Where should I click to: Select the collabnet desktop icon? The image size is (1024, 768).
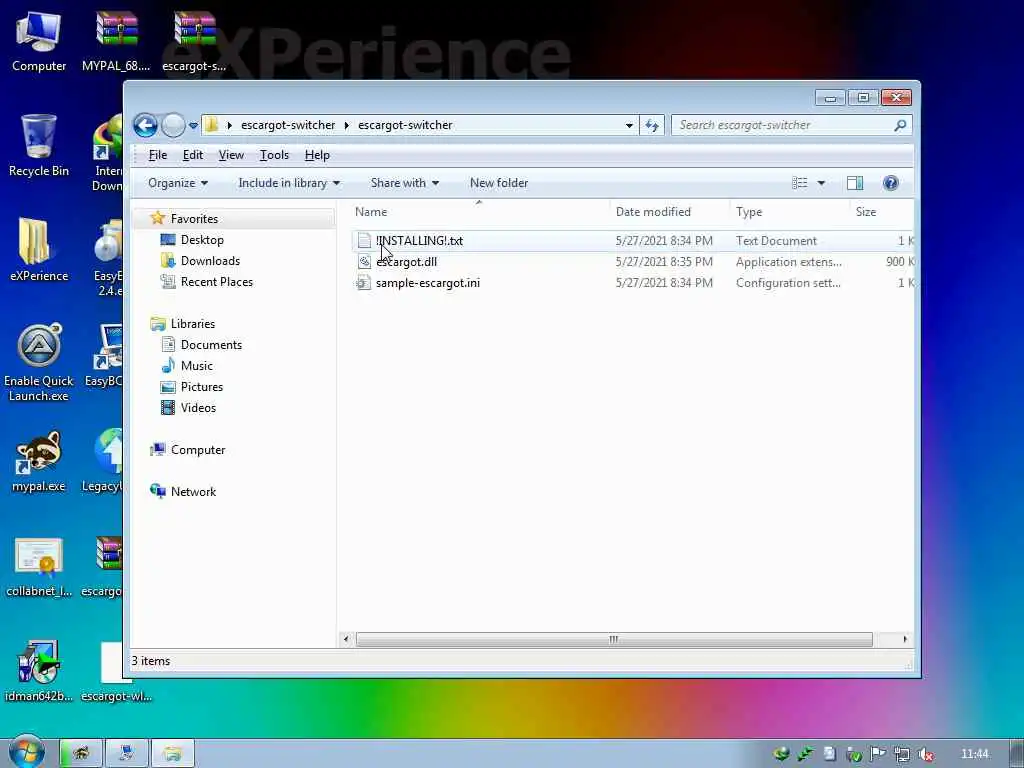pyautogui.click(x=39, y=567)
